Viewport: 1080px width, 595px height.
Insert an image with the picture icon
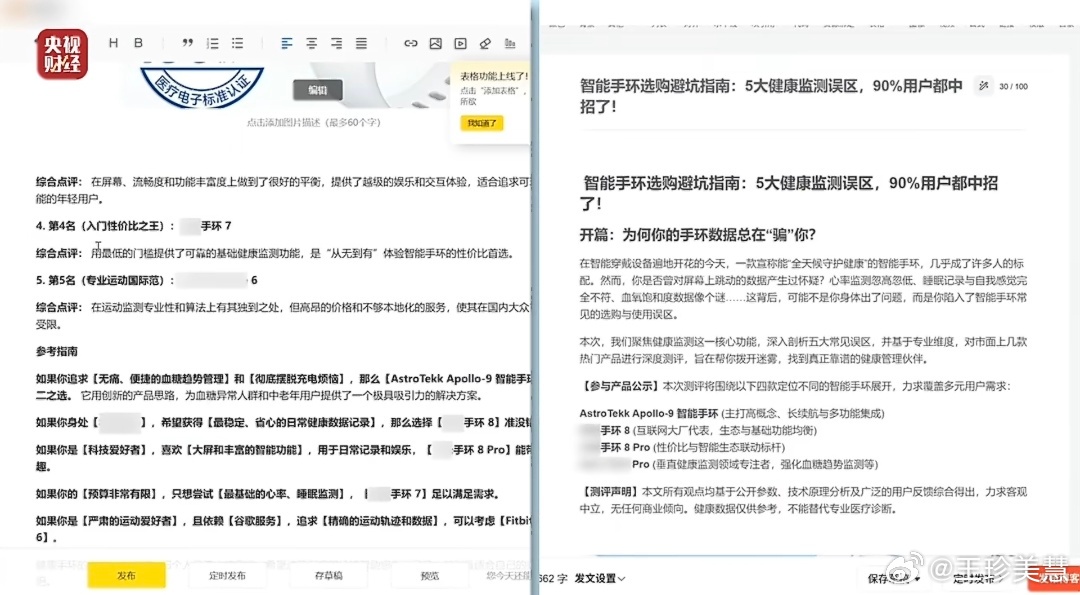435,43
